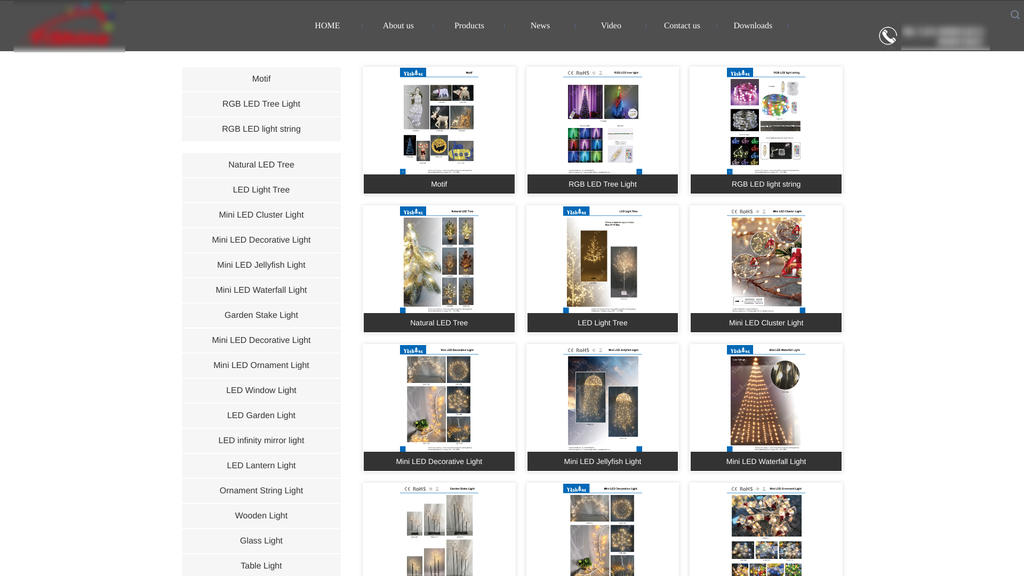
Task: Click the Natural LED Tree caption bar
Action: (x=439, y=323)
